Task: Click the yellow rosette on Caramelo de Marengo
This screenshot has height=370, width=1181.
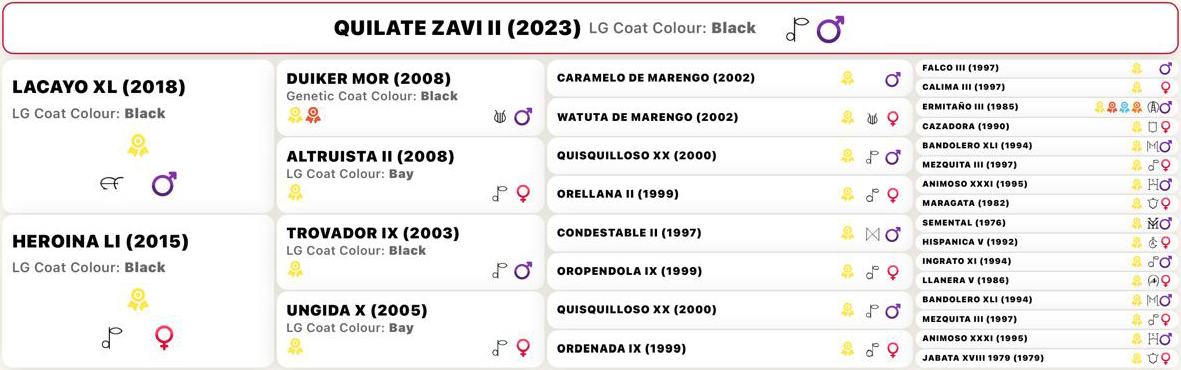Action: [847, 78]
